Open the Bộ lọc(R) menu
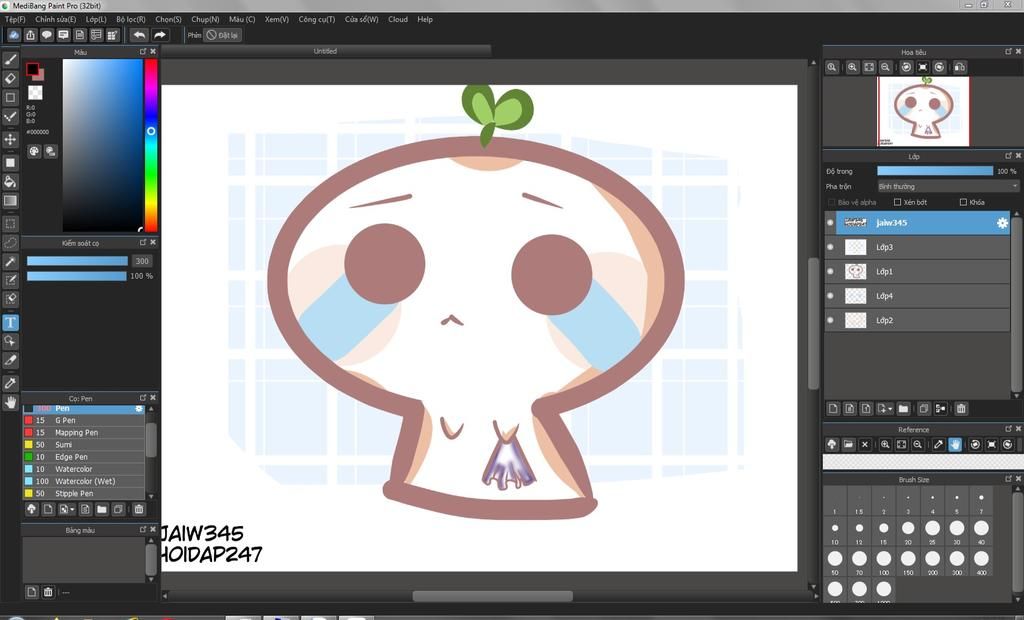 coord(131,20)
